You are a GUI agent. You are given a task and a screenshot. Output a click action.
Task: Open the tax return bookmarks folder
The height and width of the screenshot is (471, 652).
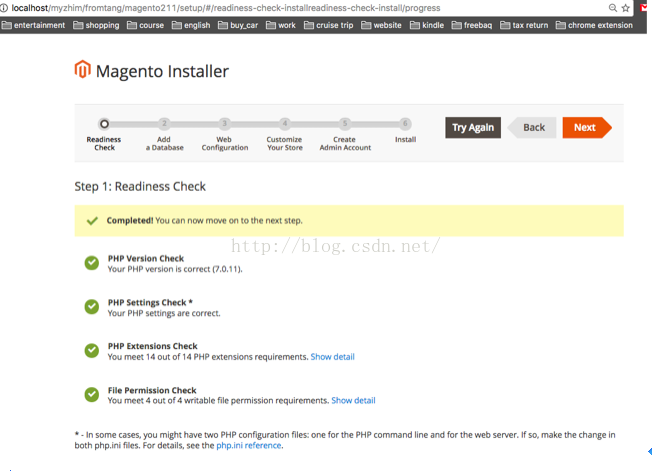pos(524,25)
